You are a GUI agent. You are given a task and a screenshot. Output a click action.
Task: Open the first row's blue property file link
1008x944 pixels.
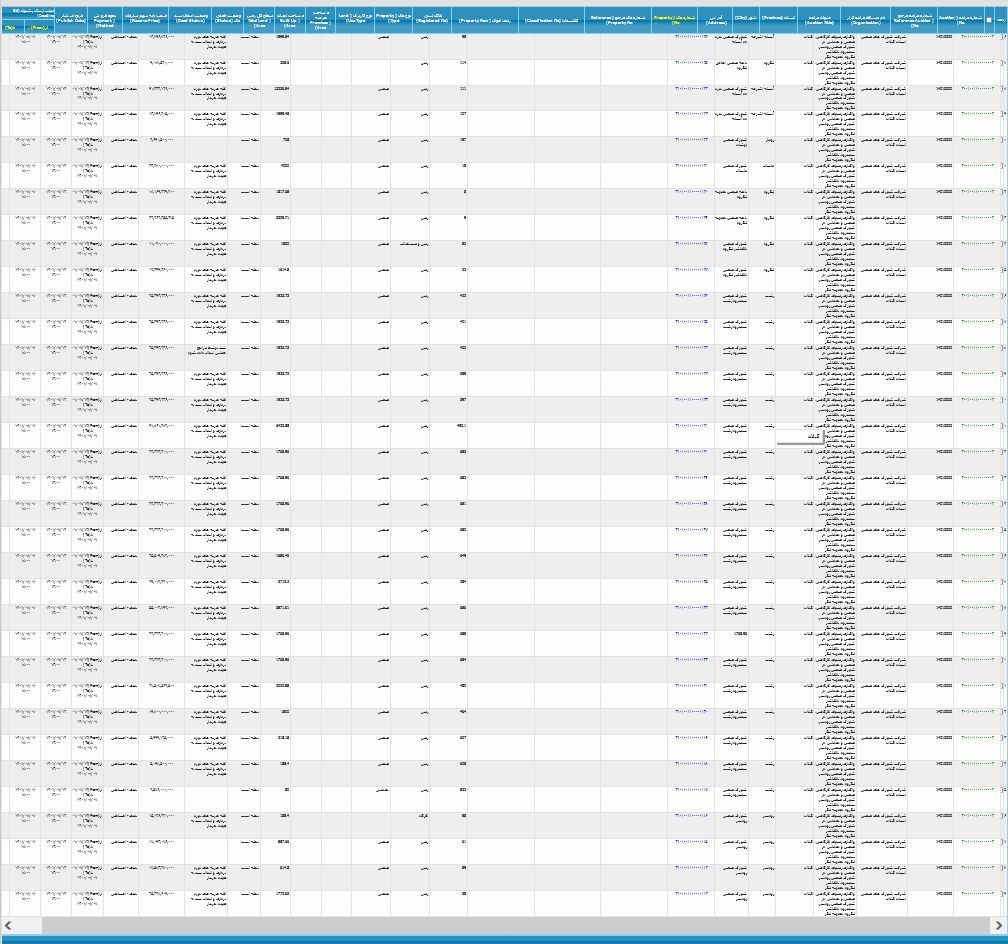pos(691,37)
